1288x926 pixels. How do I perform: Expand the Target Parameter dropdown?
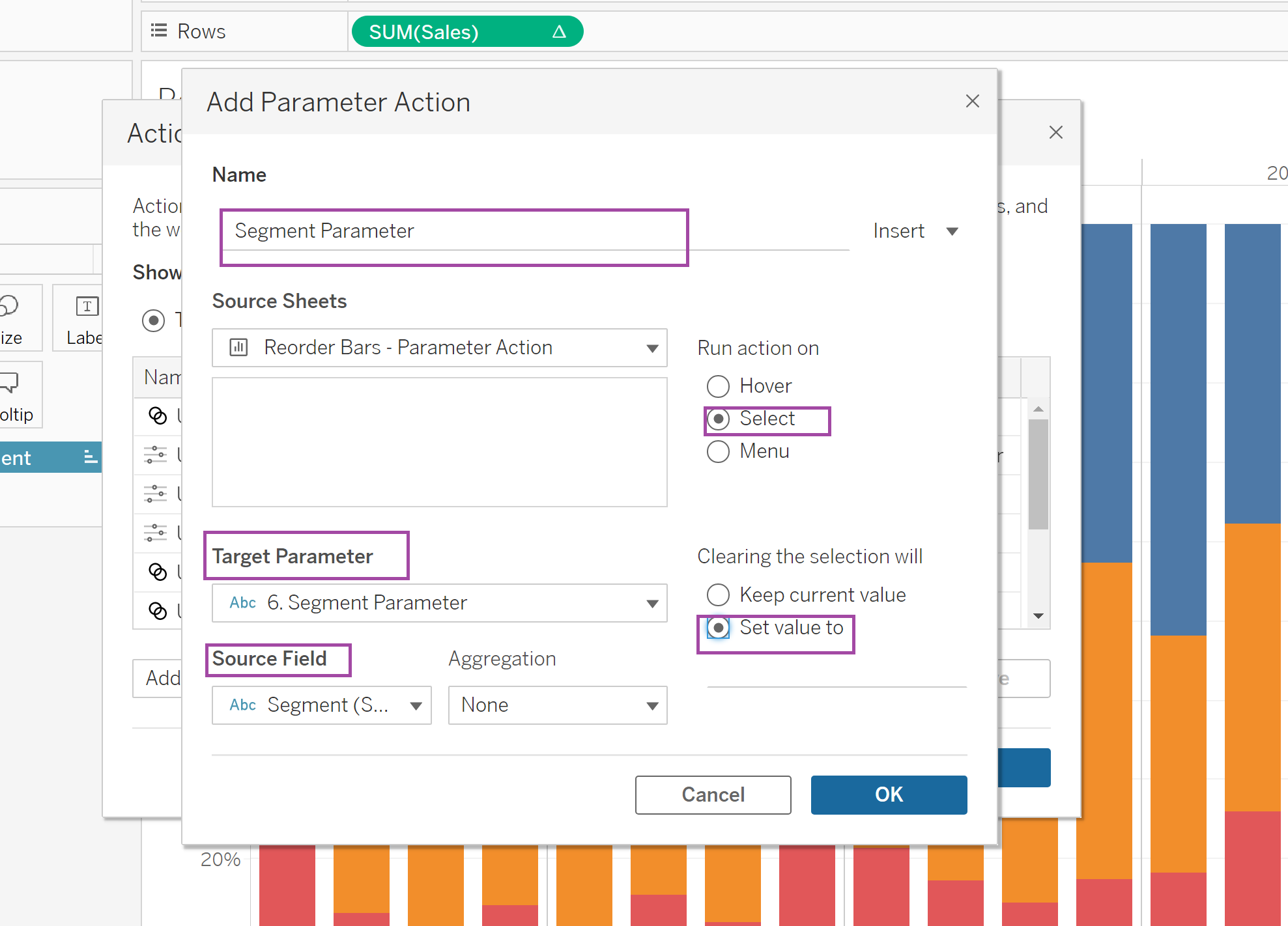pos(439,603)
